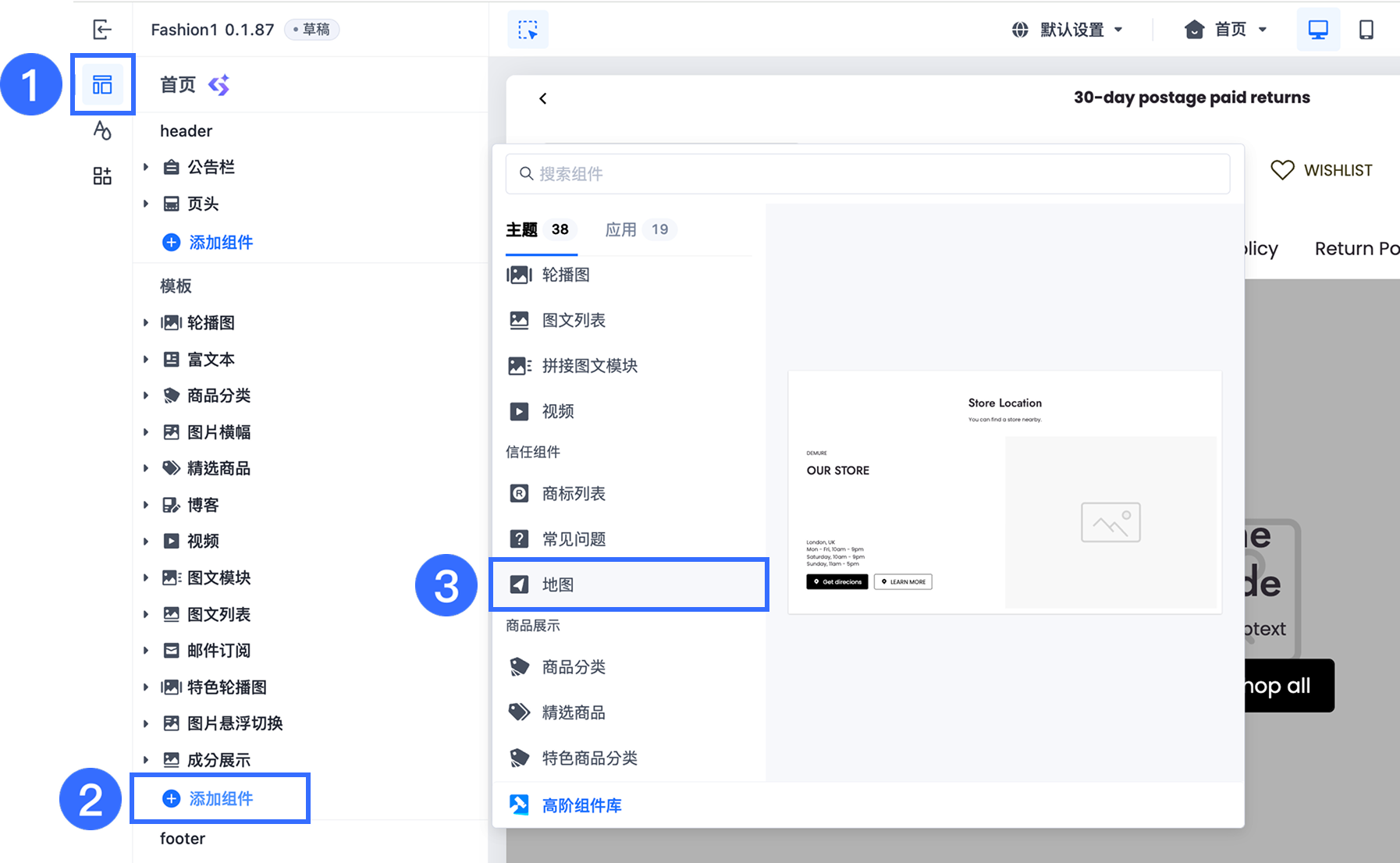Click the AI sparkle icon beside 首页
Image resolution: width=1400 pixels, height=863 pixels.
tap(219, 84)
